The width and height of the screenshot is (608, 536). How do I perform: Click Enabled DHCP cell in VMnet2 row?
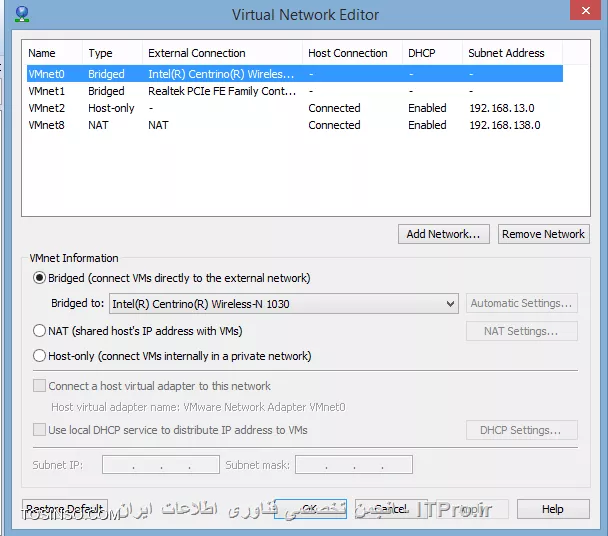point(427,108)
